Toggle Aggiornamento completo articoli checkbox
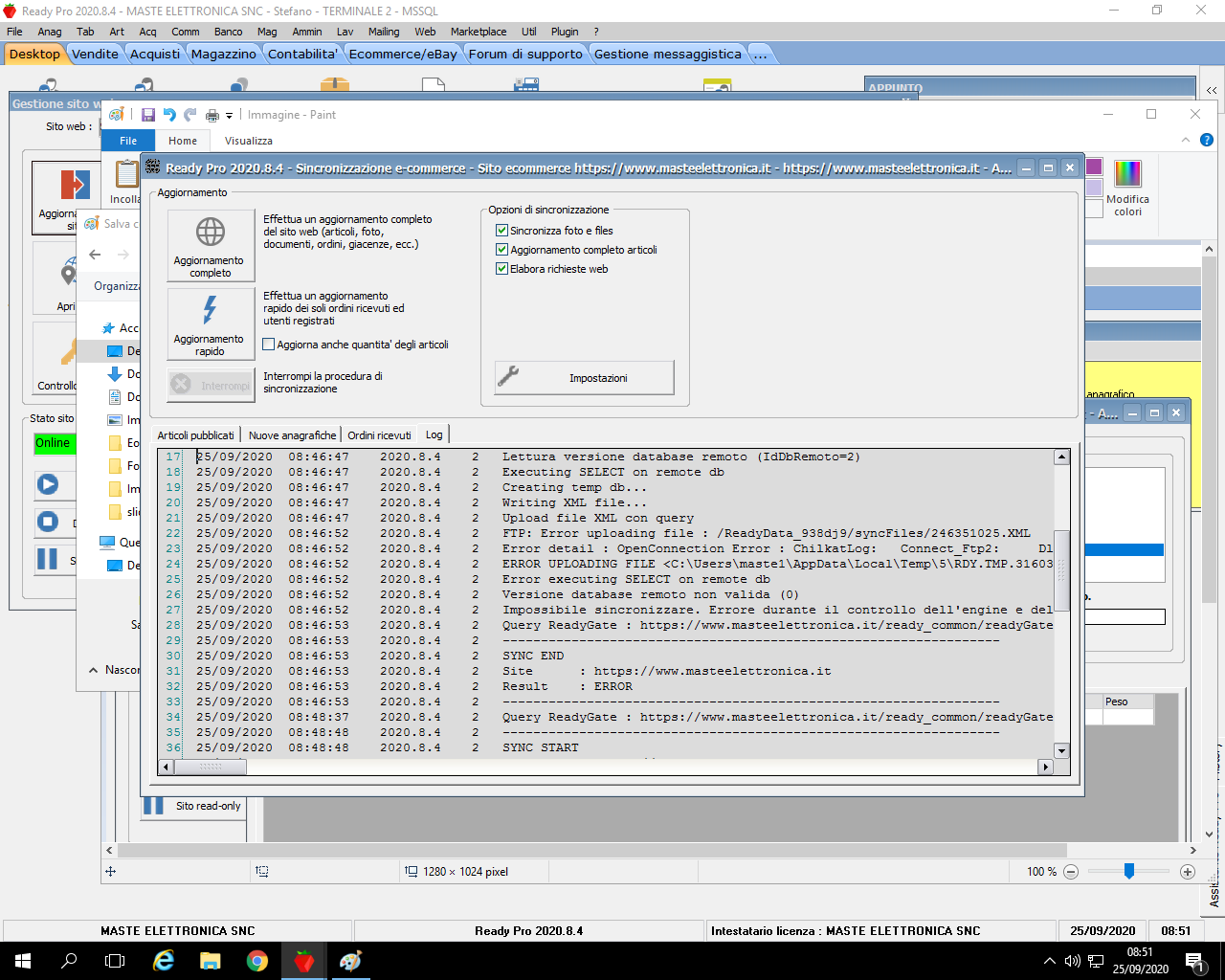1225x980 pixels. pos(501,250)
